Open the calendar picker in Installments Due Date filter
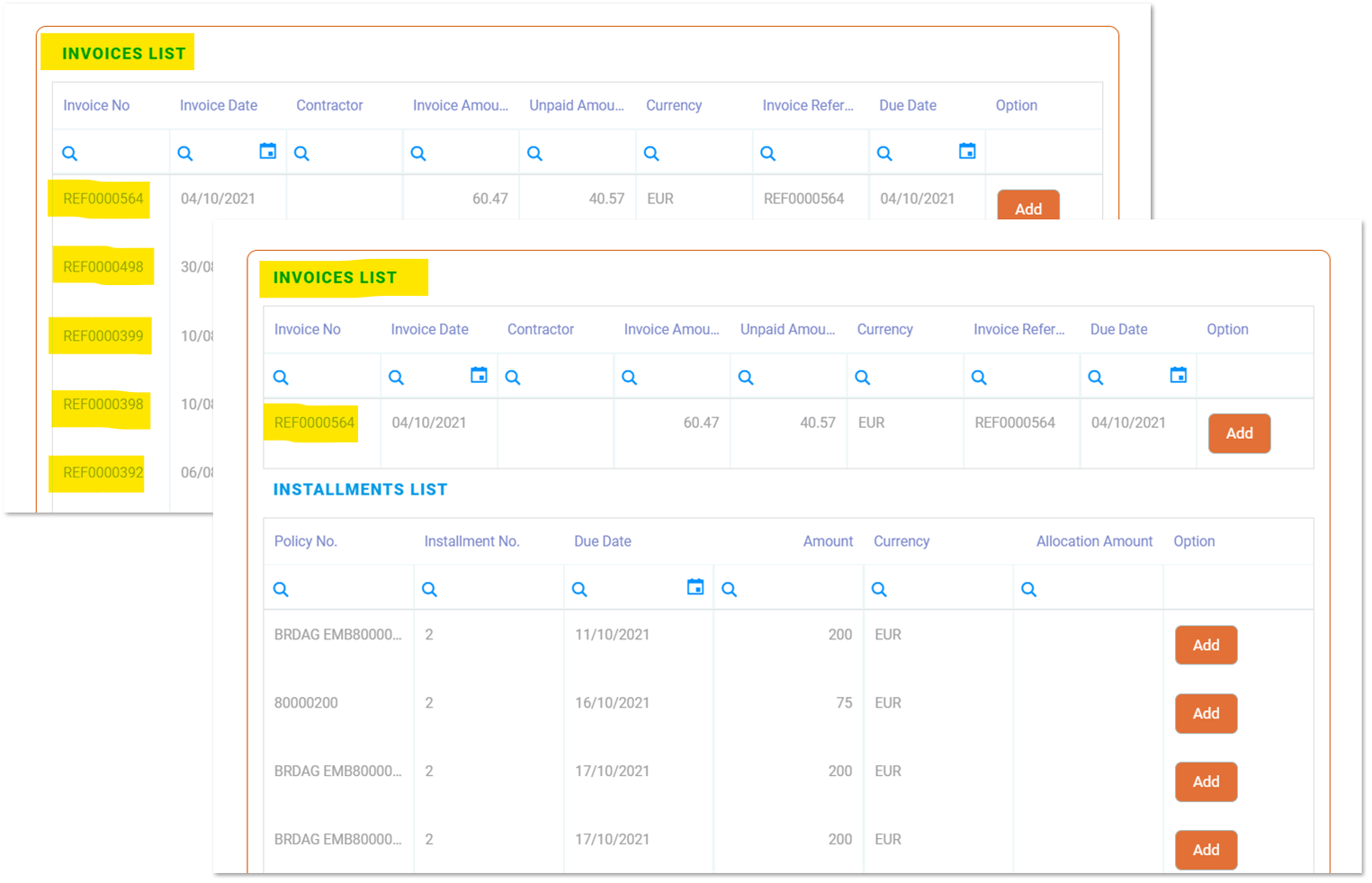The width and height of the screenshot is (1372, 883). click(695, 587)
